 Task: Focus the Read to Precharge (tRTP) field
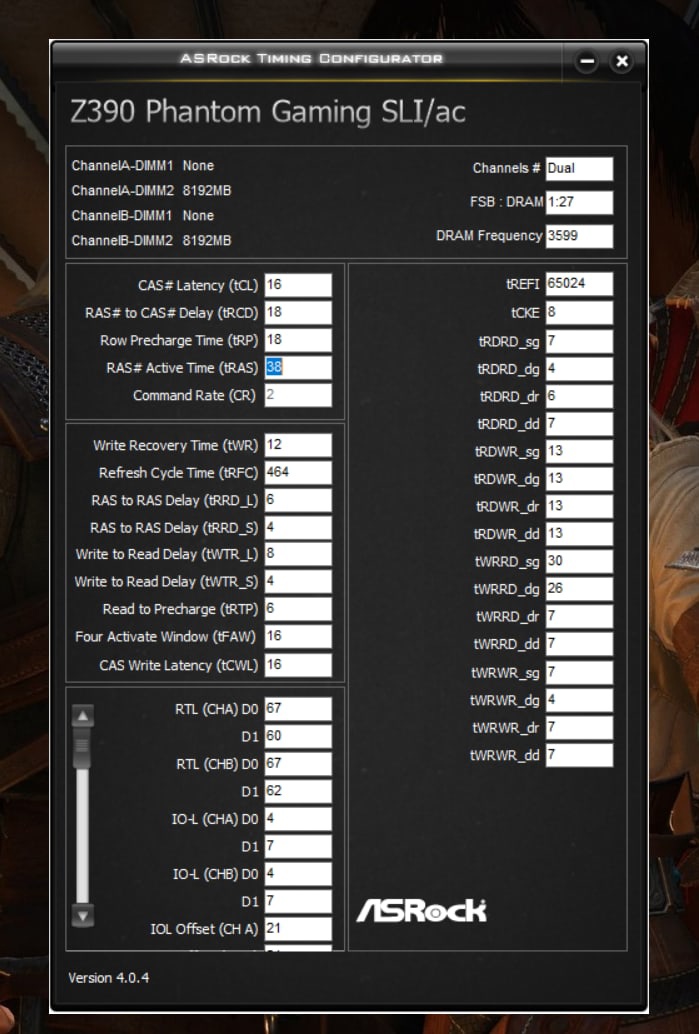[x=298, y=609]
